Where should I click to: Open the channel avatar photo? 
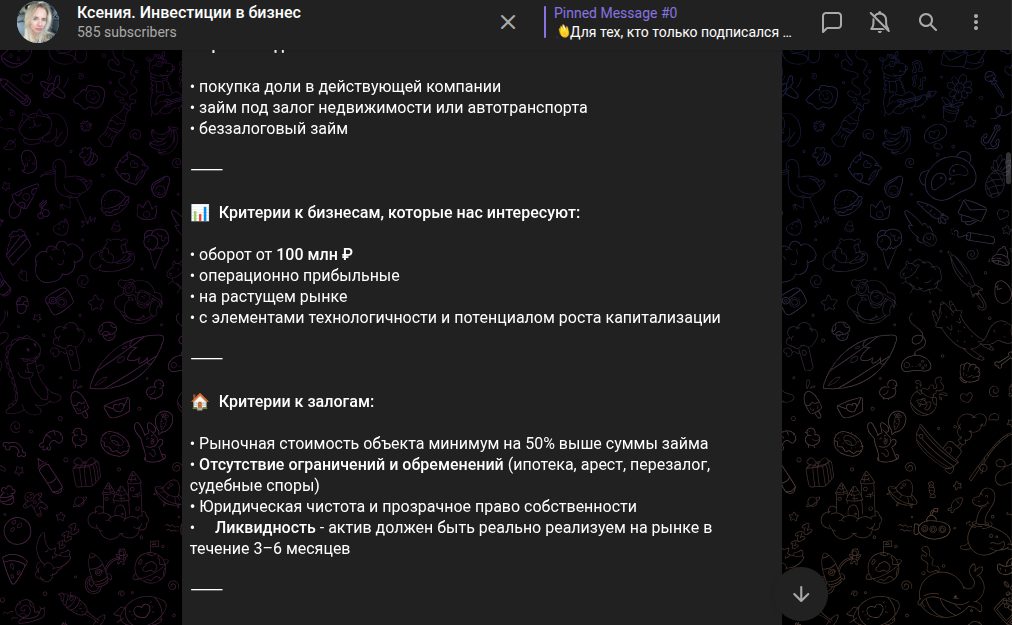(x=38, y=22)
